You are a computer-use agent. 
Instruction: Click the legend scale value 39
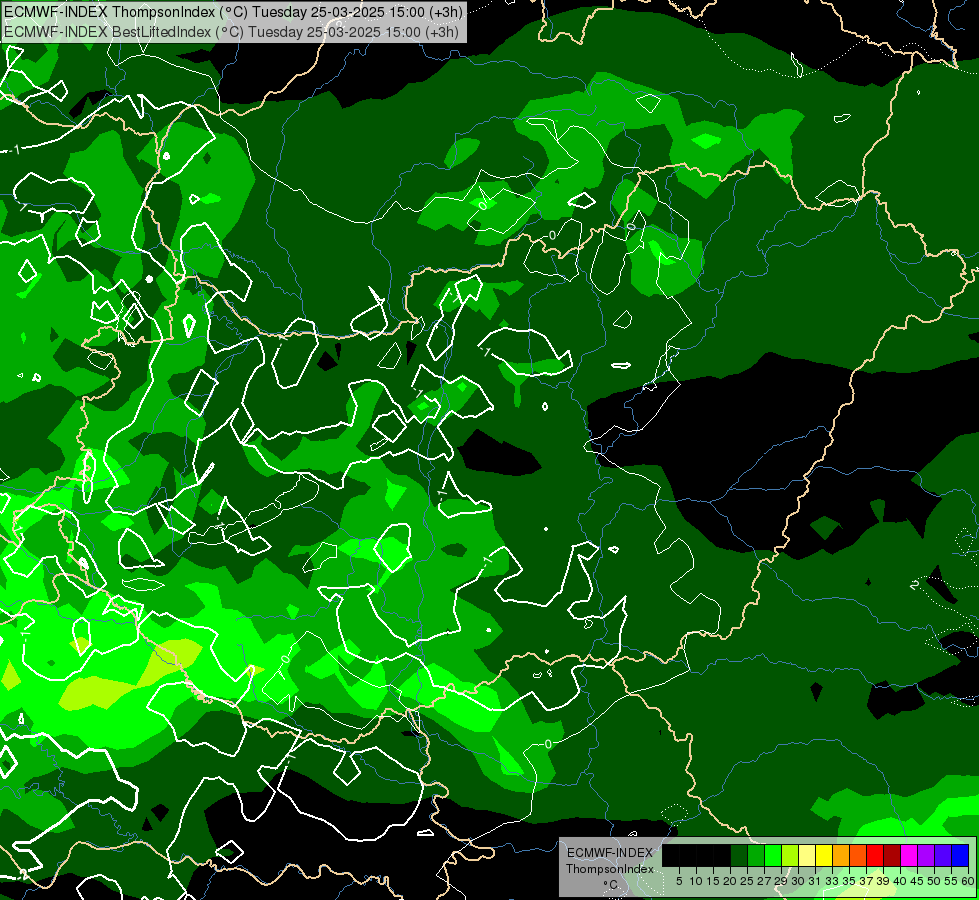pos(883,881)
